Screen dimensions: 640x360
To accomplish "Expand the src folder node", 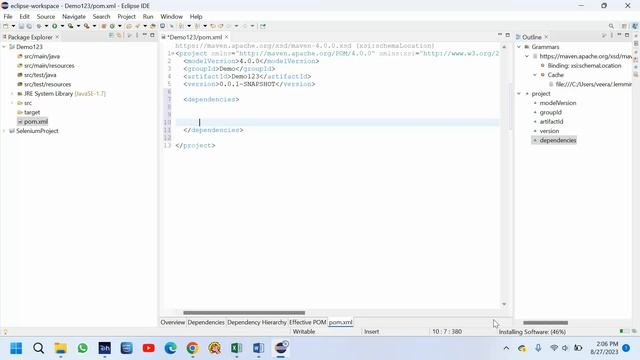I will coord(12,103).
